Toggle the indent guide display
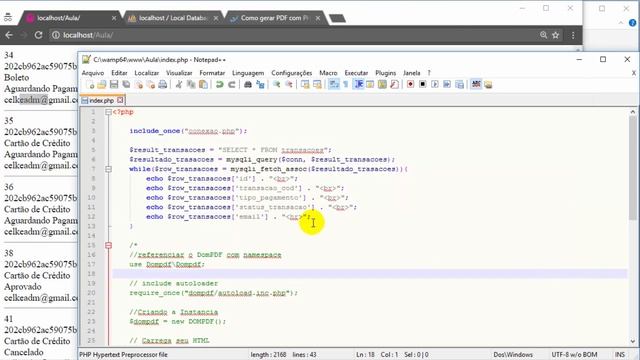The height and width of the screenshot is (360, 640). (359, 84)
